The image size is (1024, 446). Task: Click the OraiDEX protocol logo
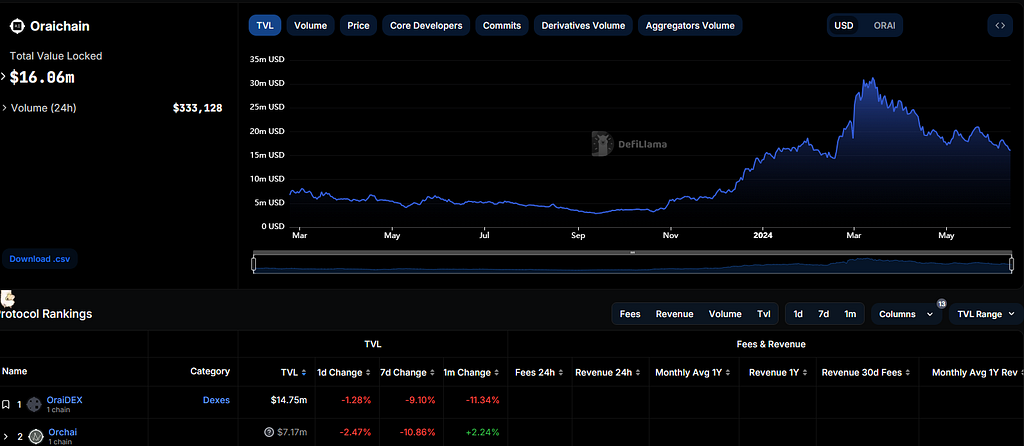click(33, 404)
